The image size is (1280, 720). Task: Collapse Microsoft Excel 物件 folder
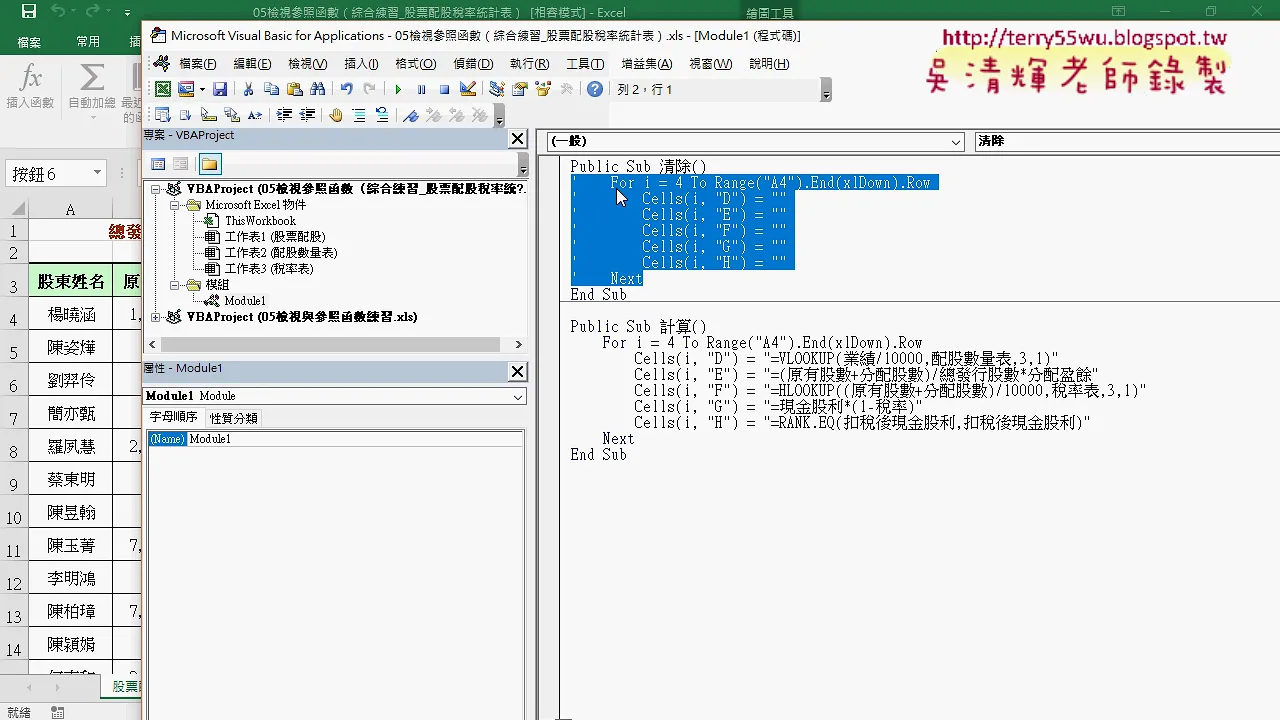coord(173,205)
